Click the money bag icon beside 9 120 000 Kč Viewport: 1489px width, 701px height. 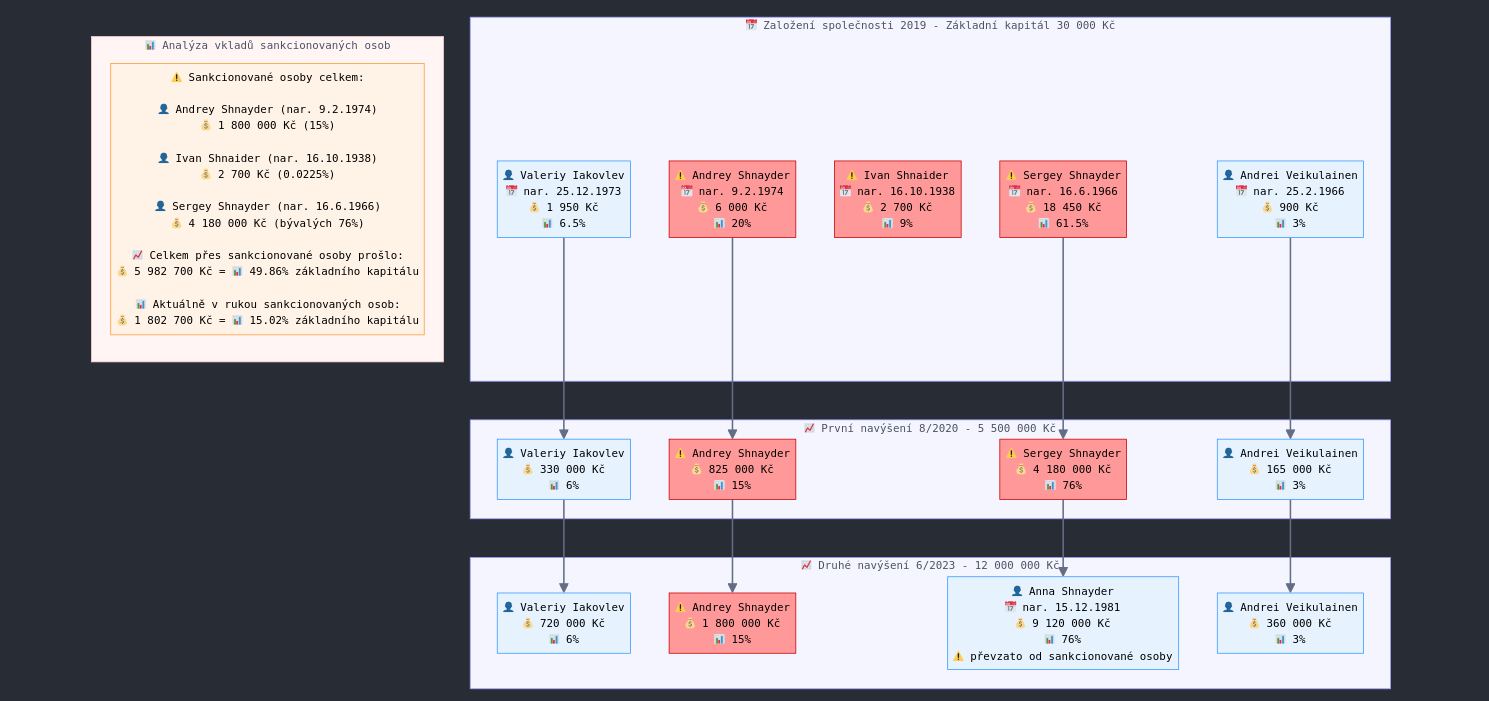[x=1020, y=624]
